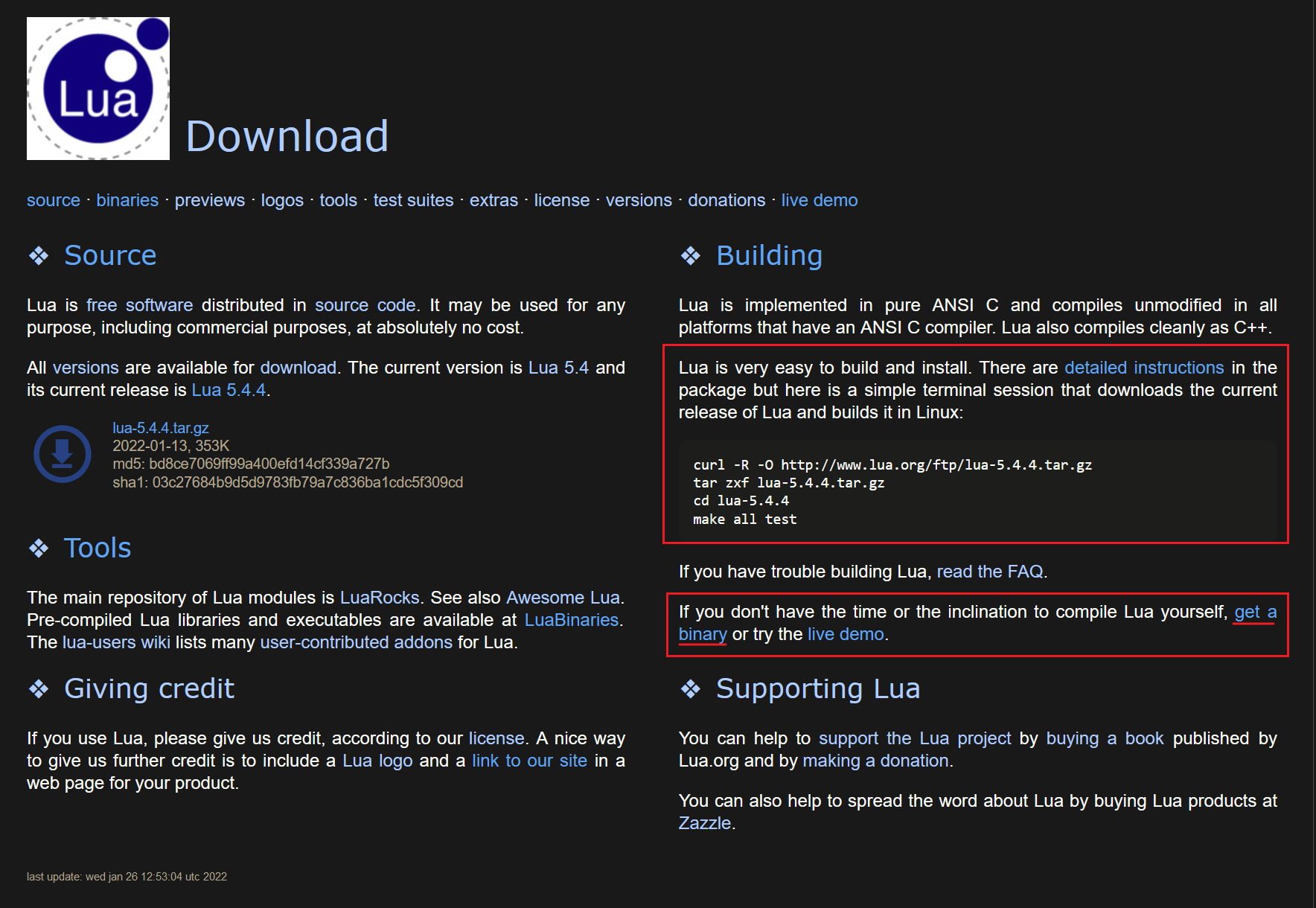
Task: Open test suites in the top navigation
Action: [x=413, y=200]
